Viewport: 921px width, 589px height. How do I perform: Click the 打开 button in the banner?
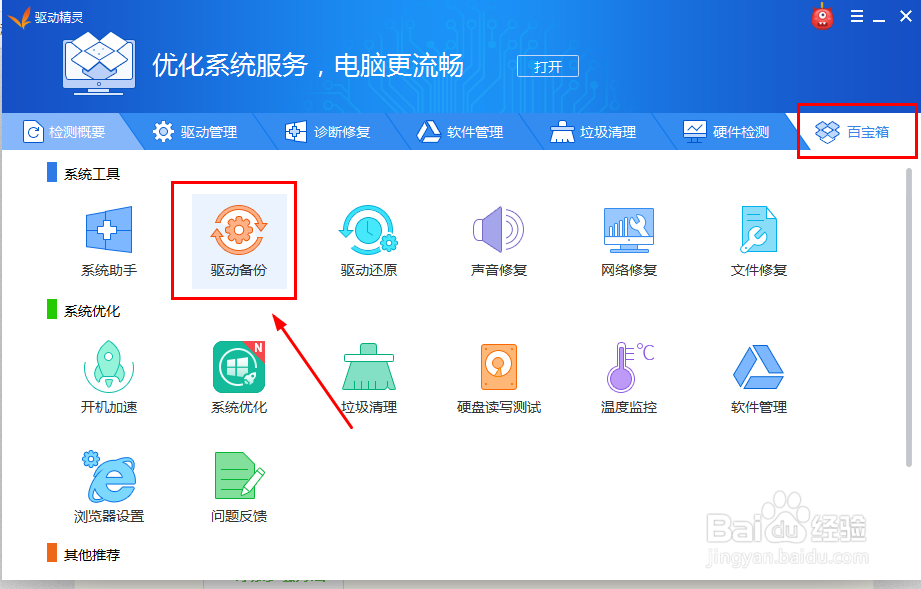[547, 66]
